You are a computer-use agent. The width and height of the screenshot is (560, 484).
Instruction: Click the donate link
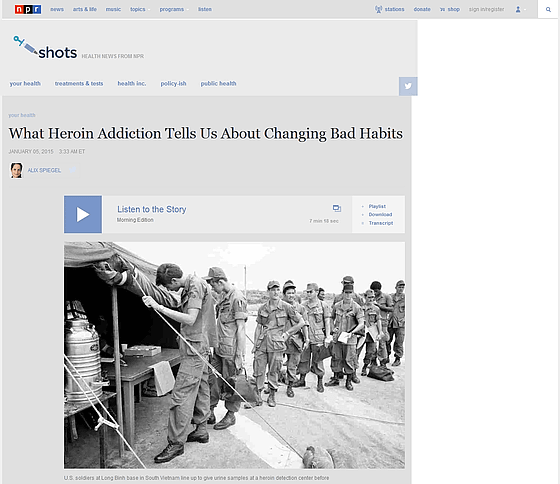(422, 9)
